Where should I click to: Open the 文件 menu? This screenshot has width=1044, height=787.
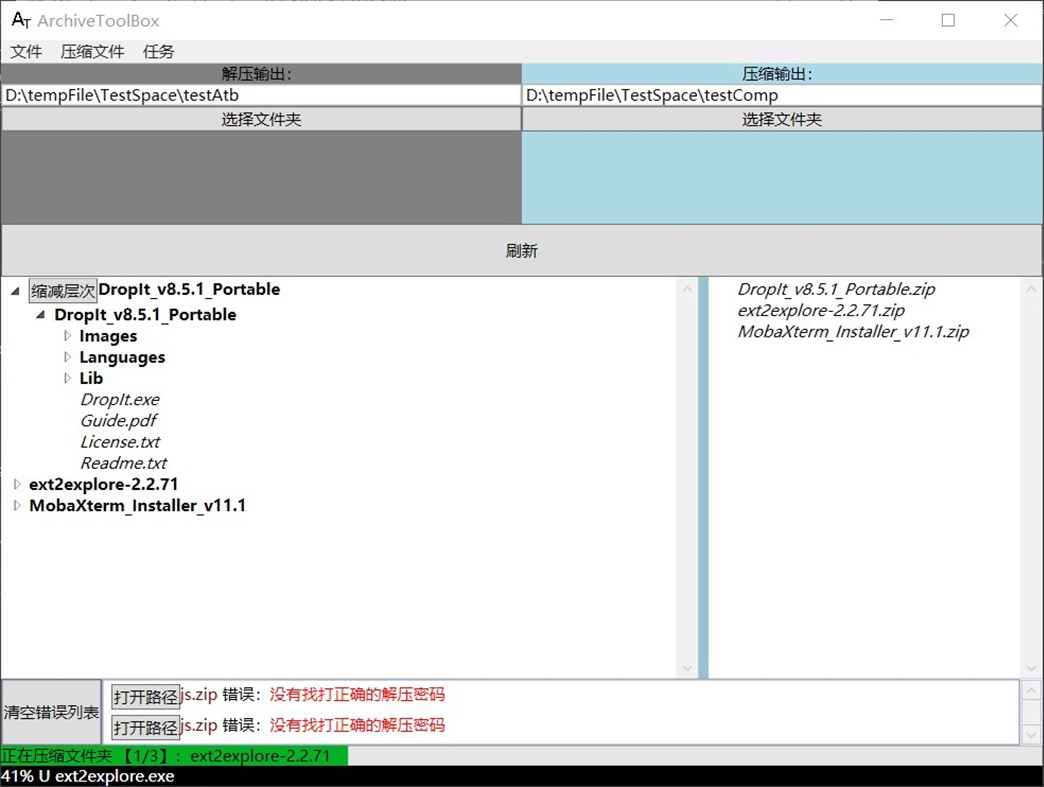(26, 51)
